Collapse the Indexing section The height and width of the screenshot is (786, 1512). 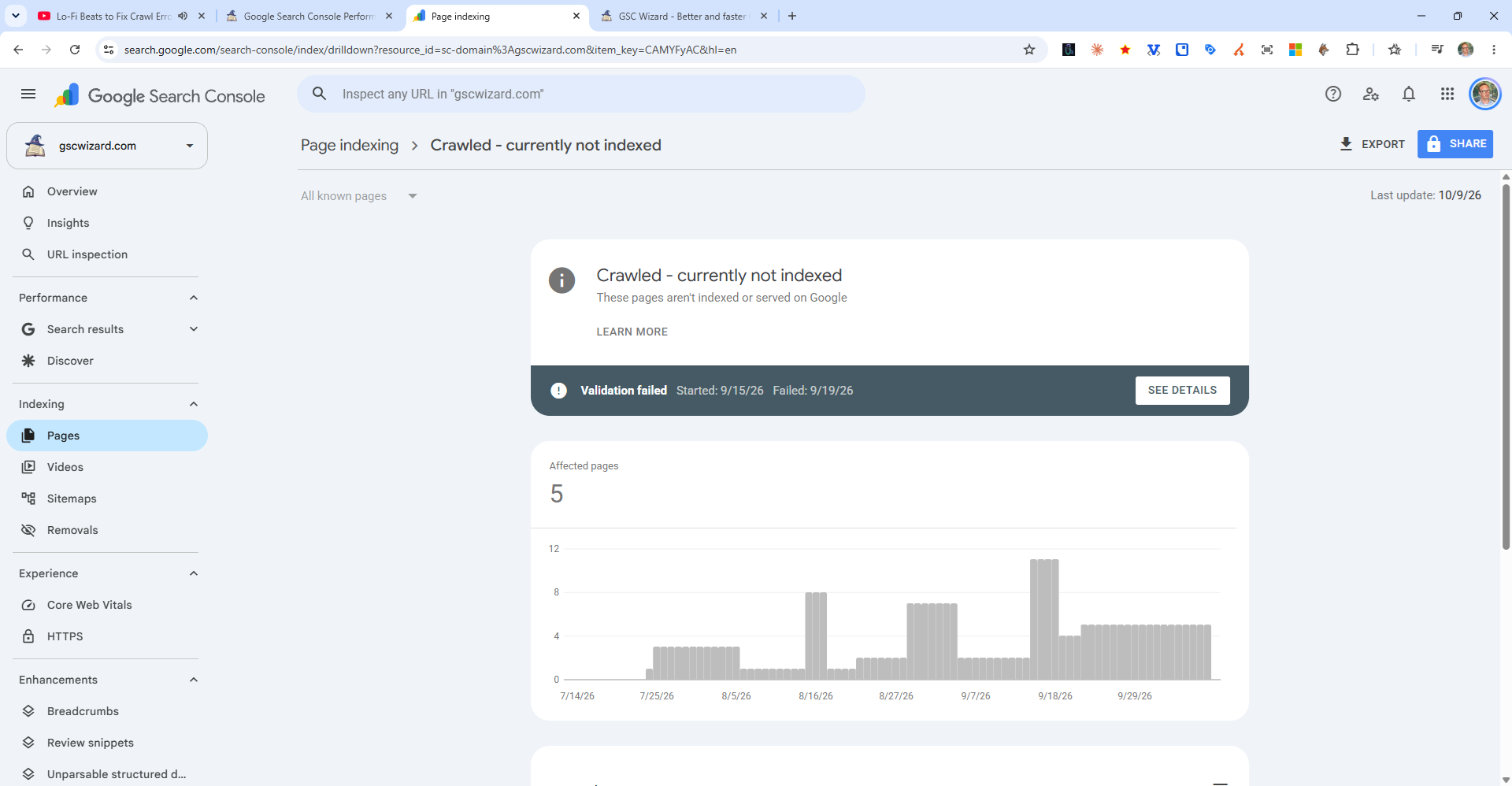(194, 404)
